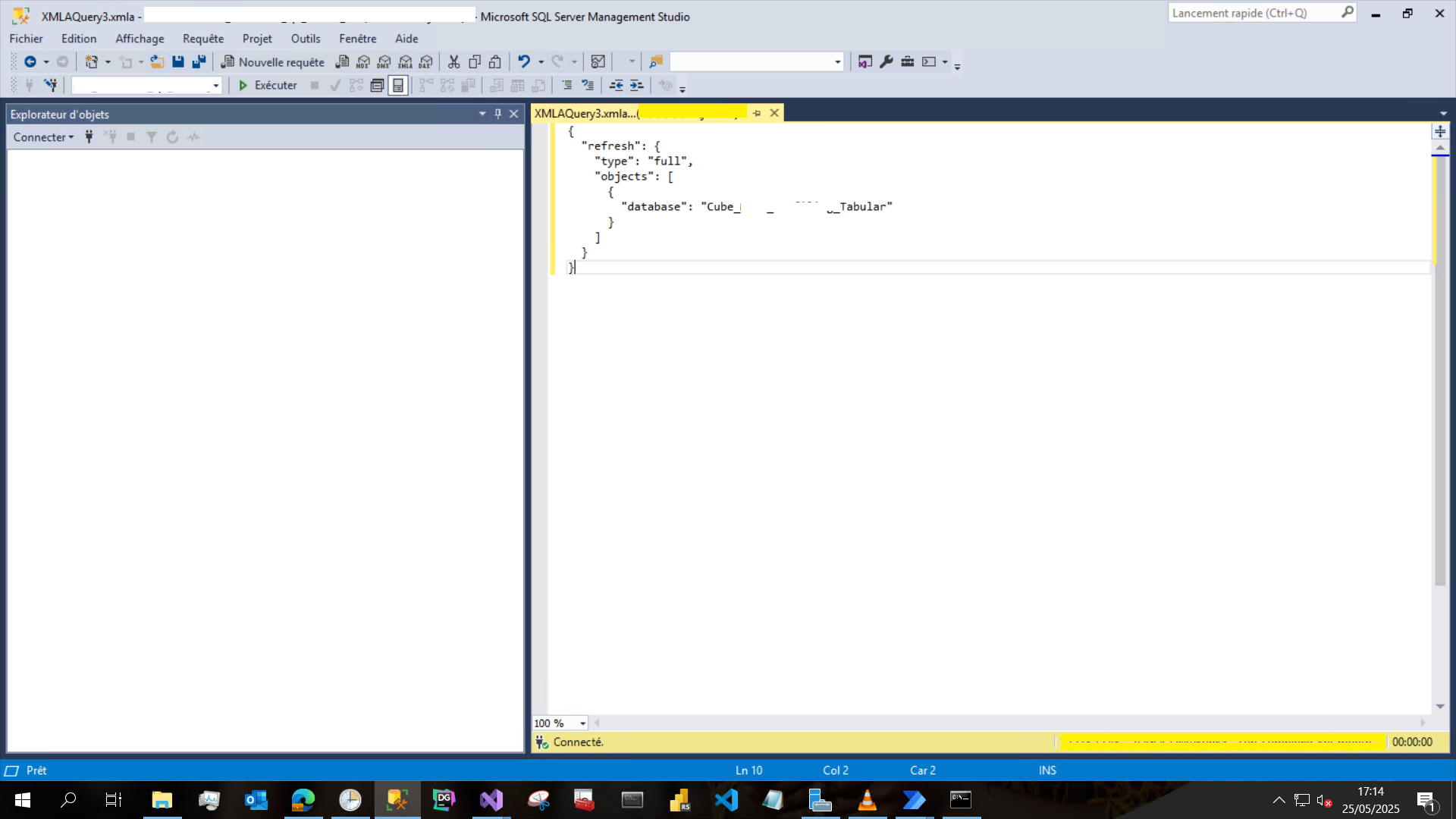
Task: Open the Outils menu
Action: (306, 39)
